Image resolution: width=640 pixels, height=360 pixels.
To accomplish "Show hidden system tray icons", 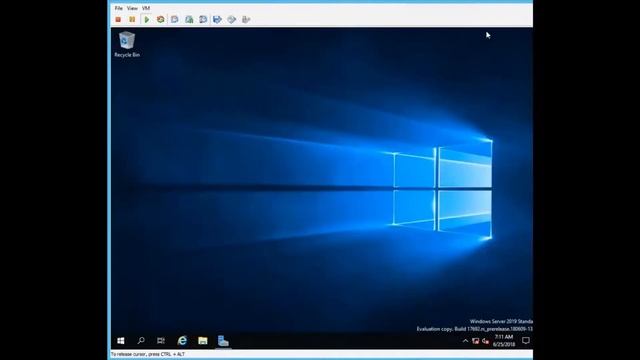I will 465,341.
